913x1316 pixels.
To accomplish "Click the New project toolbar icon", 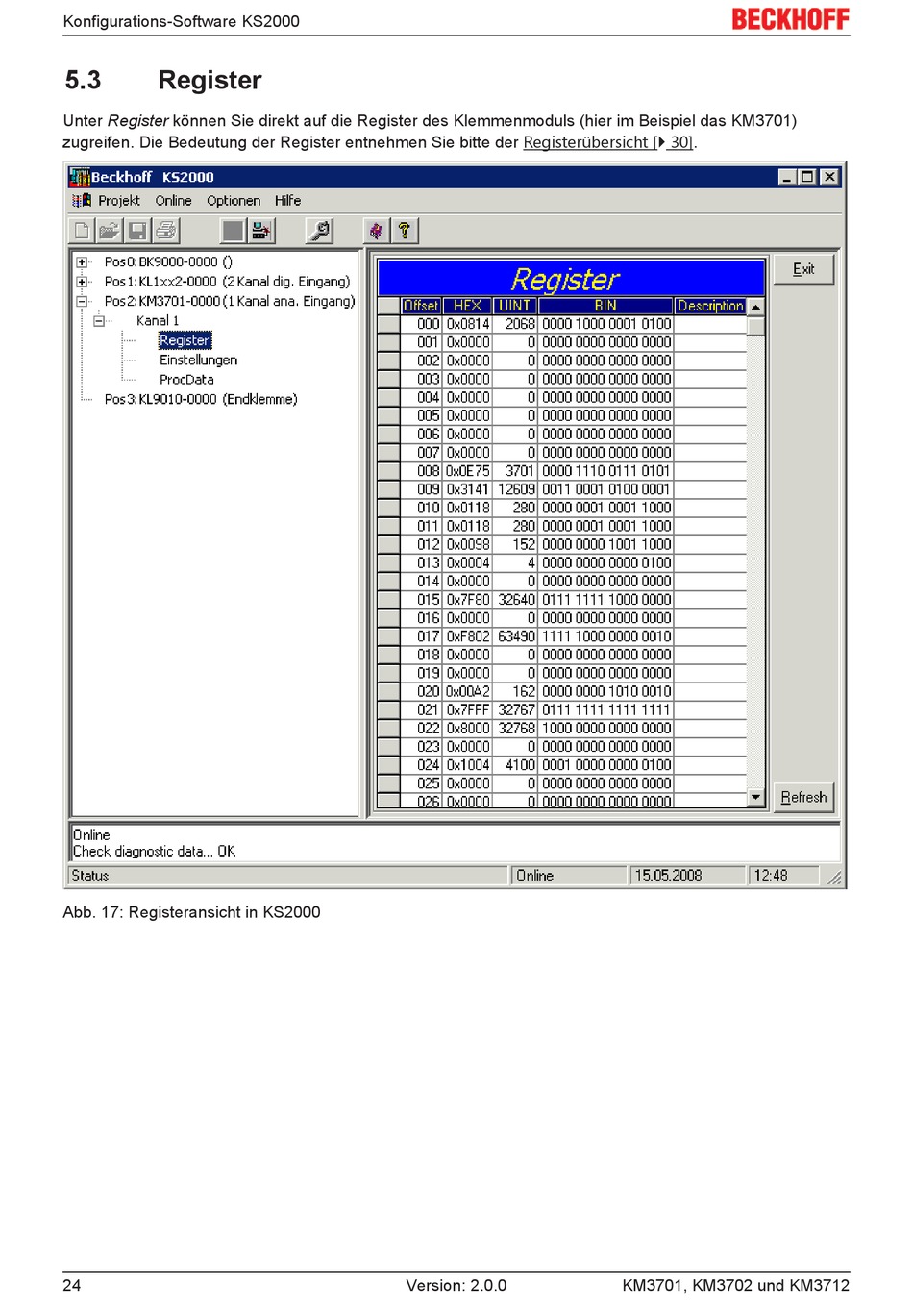I will 82,231.
